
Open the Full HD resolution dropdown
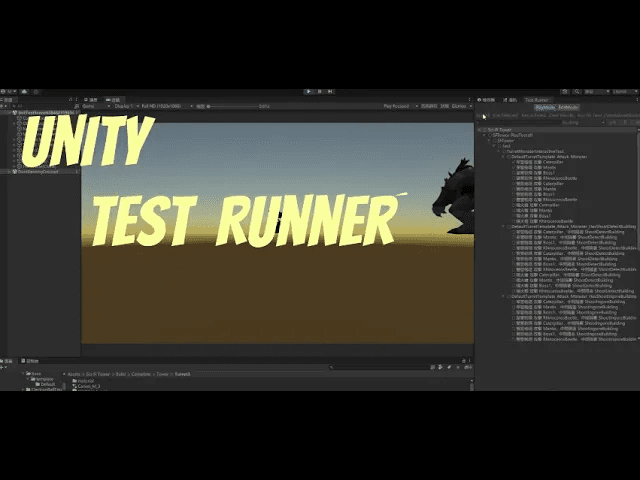click(165, 106)
